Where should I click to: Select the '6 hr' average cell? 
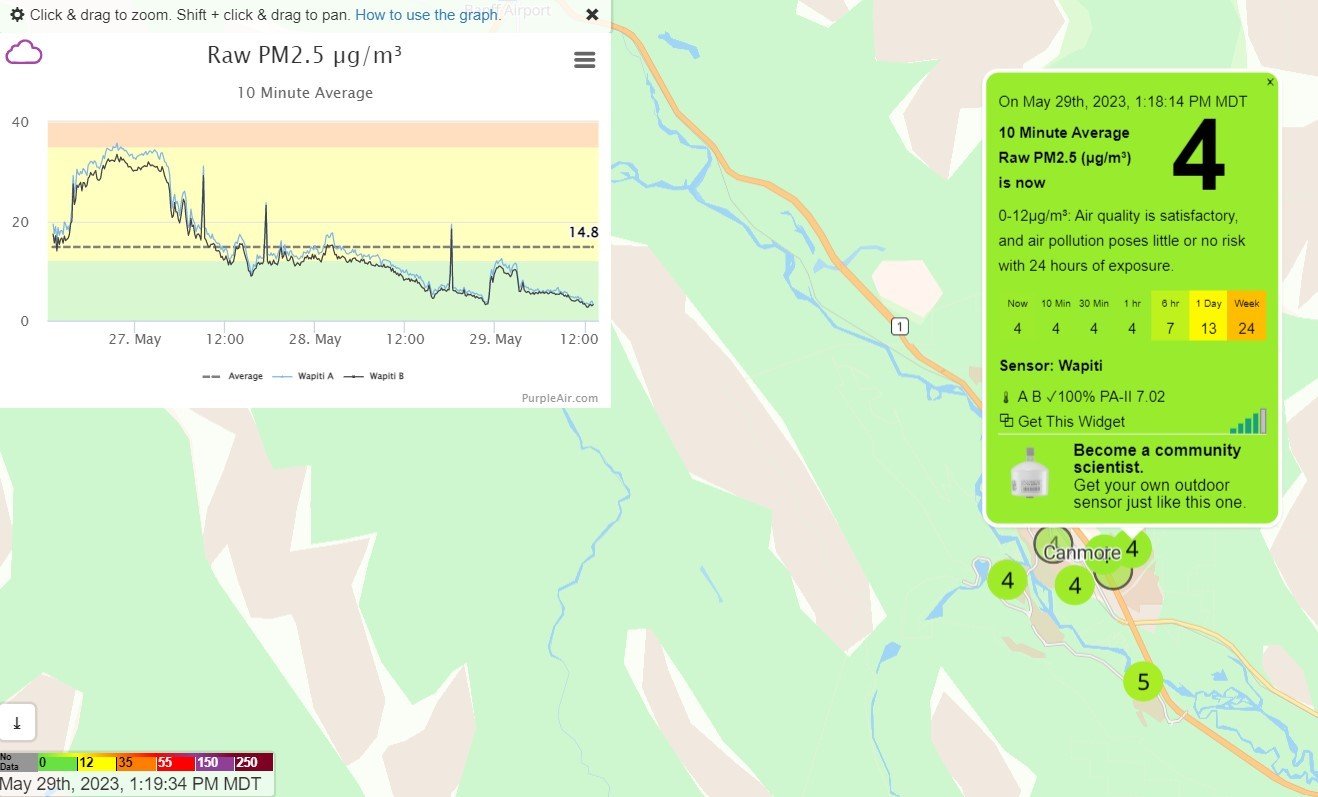1170,316
